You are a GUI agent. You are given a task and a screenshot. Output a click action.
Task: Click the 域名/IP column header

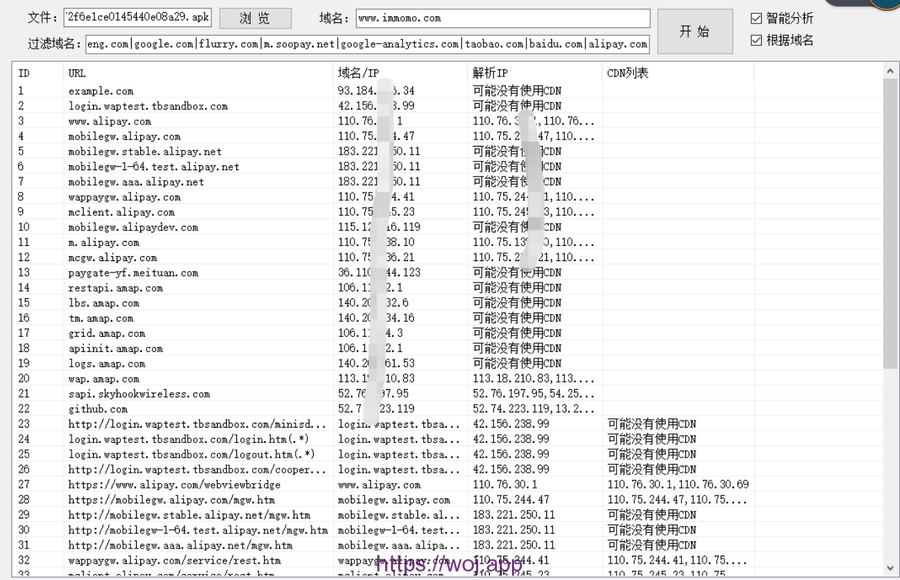point(399,73)
